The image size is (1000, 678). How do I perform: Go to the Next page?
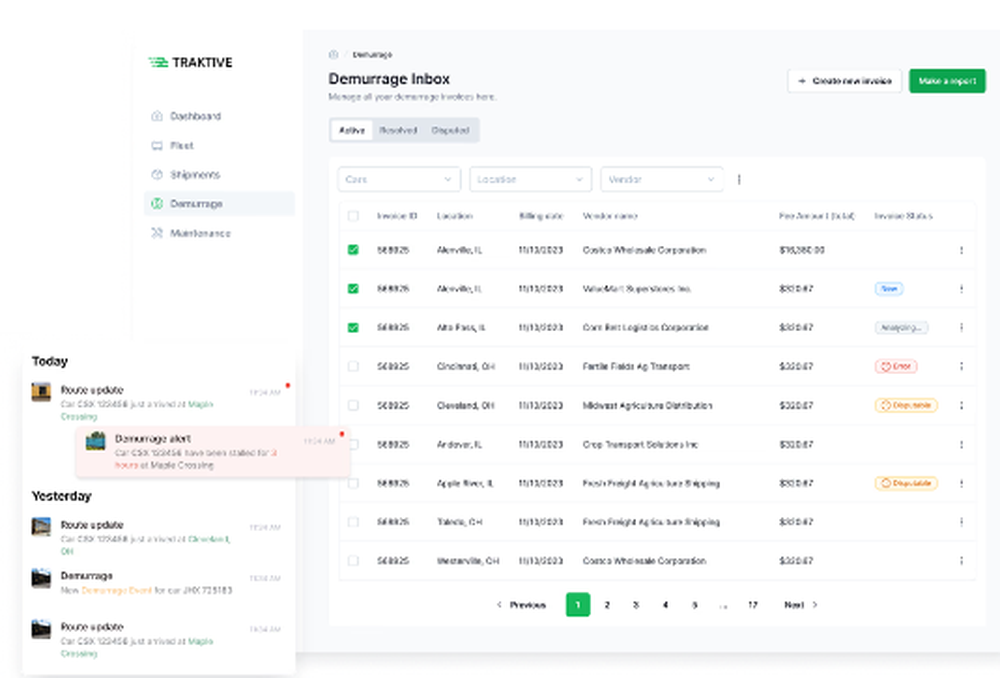(x=800, y=605)
